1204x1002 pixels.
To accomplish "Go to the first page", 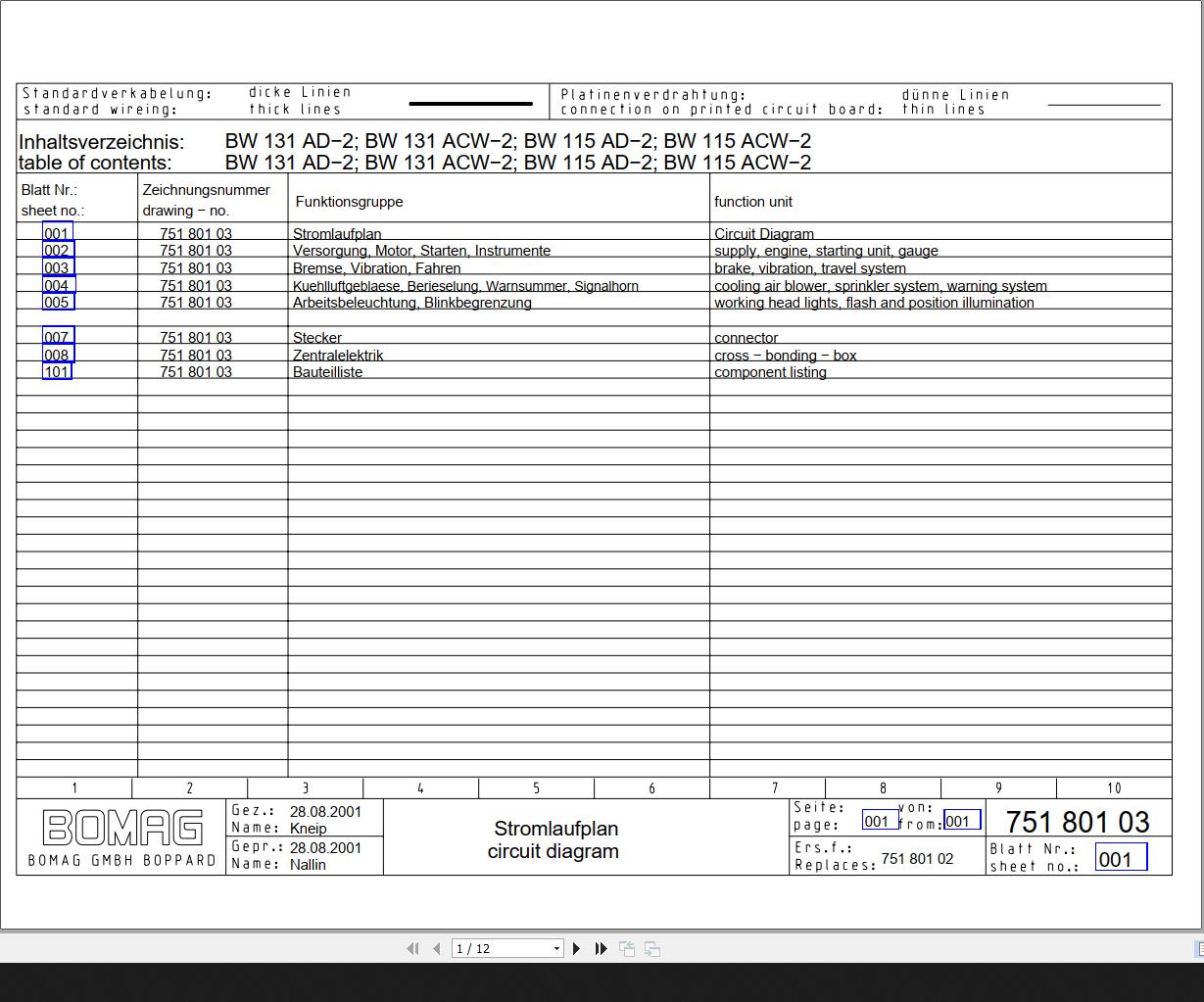I will [412, 948].
